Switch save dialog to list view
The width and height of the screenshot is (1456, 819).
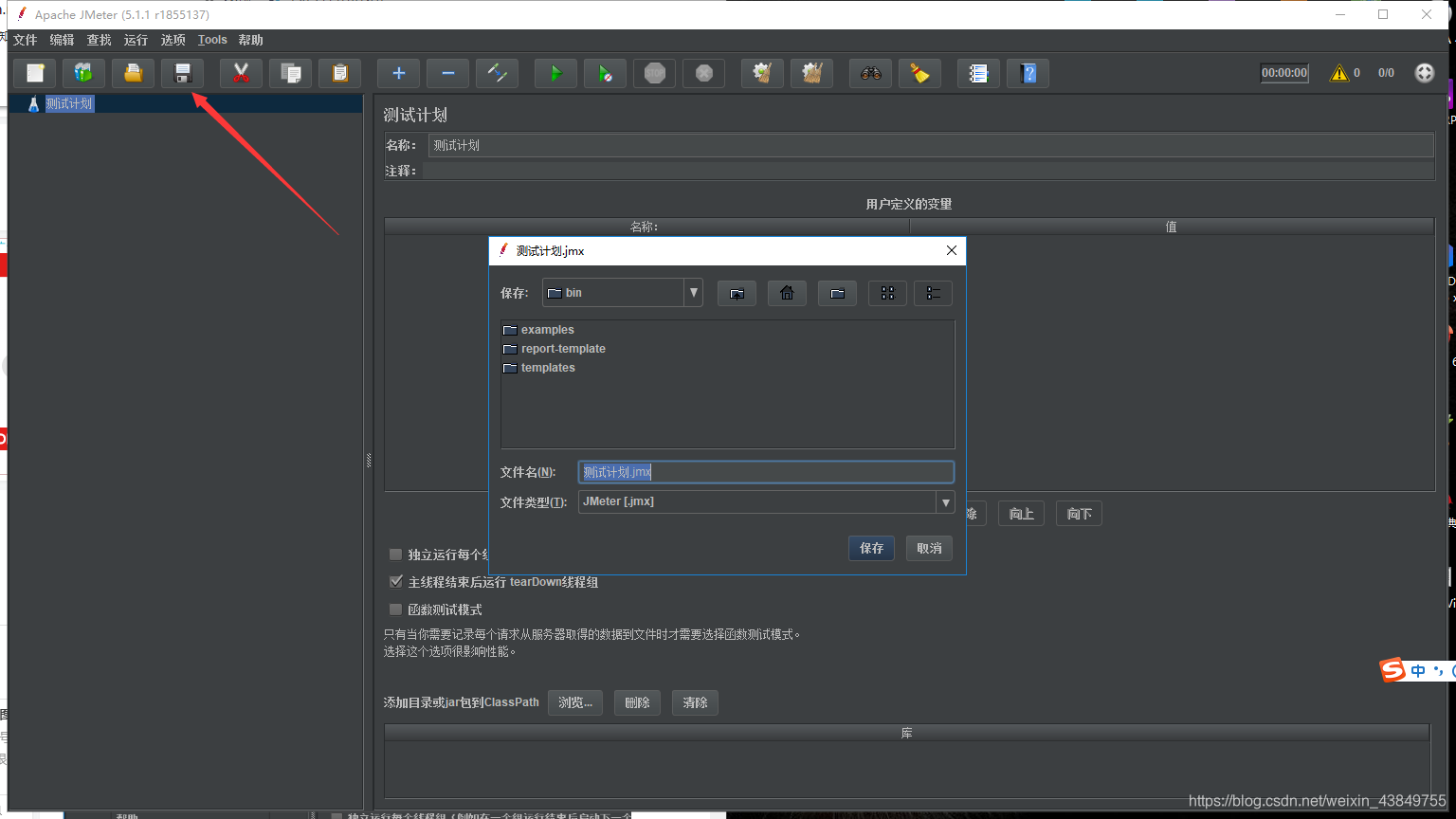coord(887,293)
